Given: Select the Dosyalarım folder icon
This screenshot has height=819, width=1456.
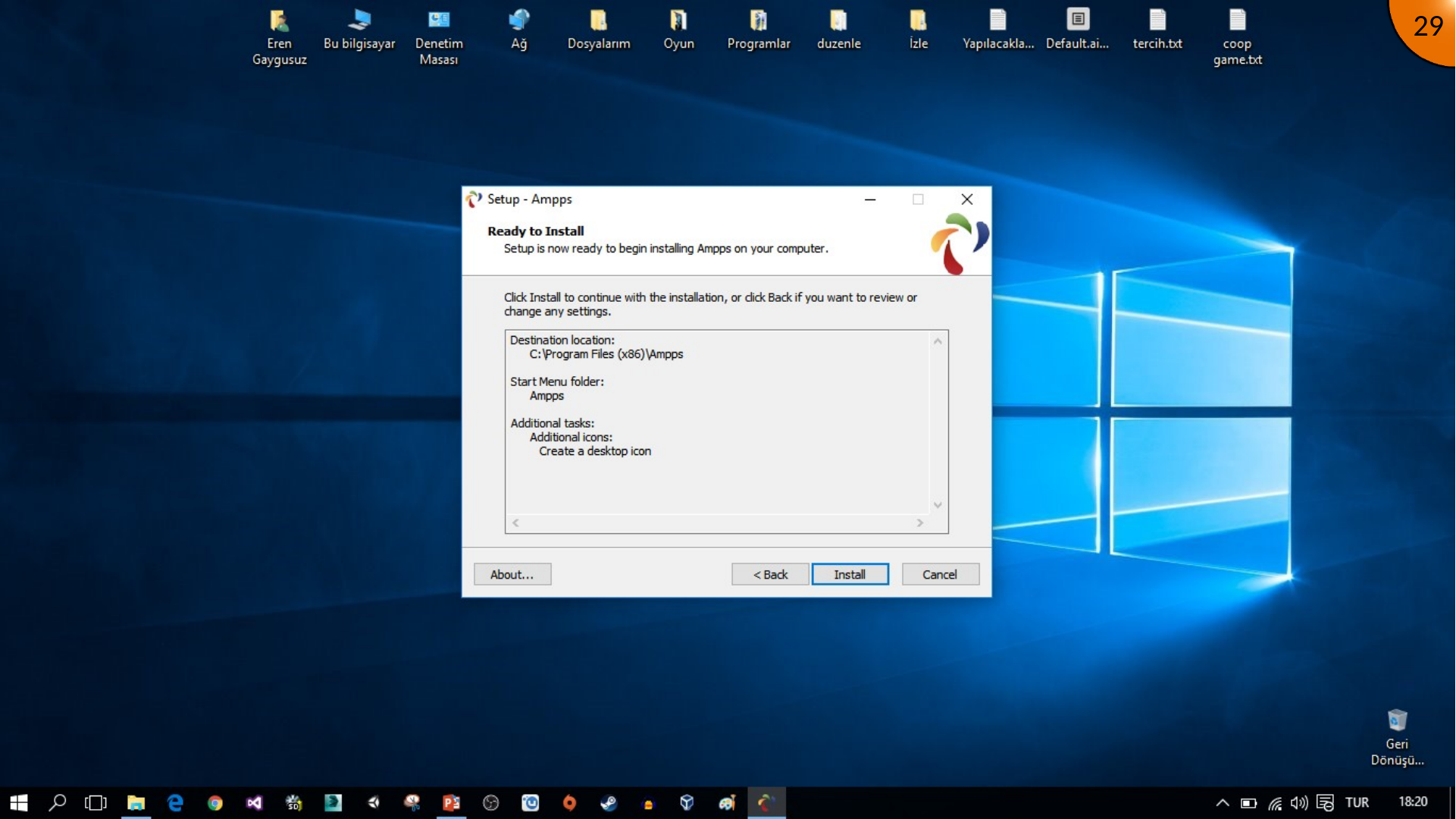Looking at the screenshot, I should point(599,30).
